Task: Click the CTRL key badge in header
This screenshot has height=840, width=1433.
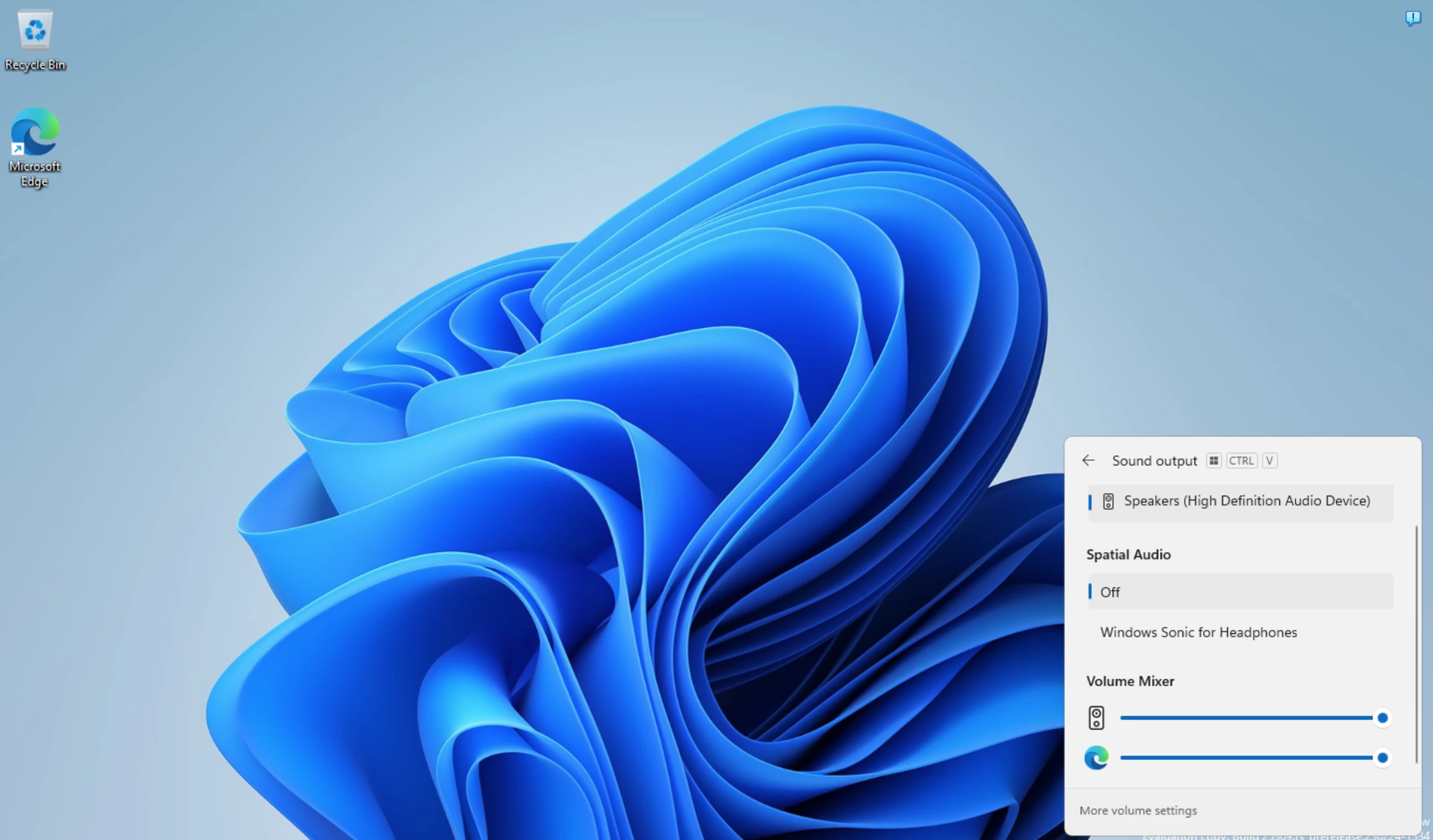Action: click(x=1241, y=460)
